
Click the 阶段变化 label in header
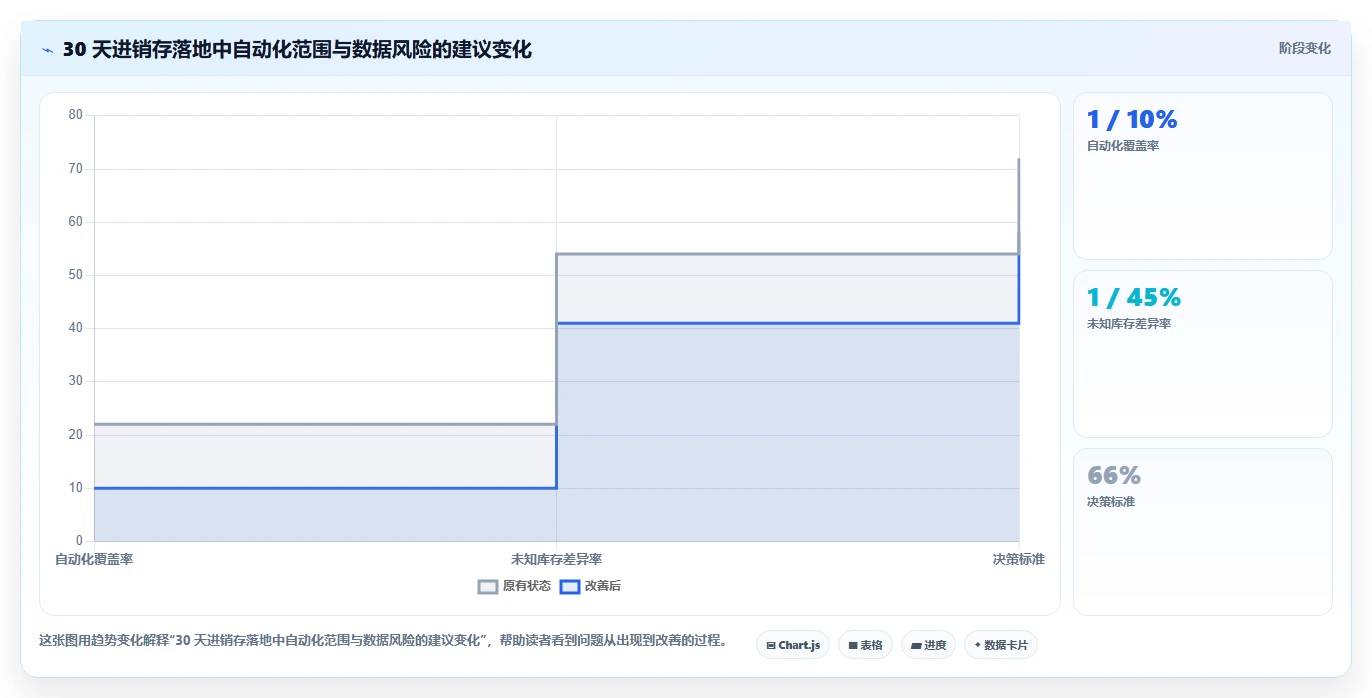(1304, 48)
